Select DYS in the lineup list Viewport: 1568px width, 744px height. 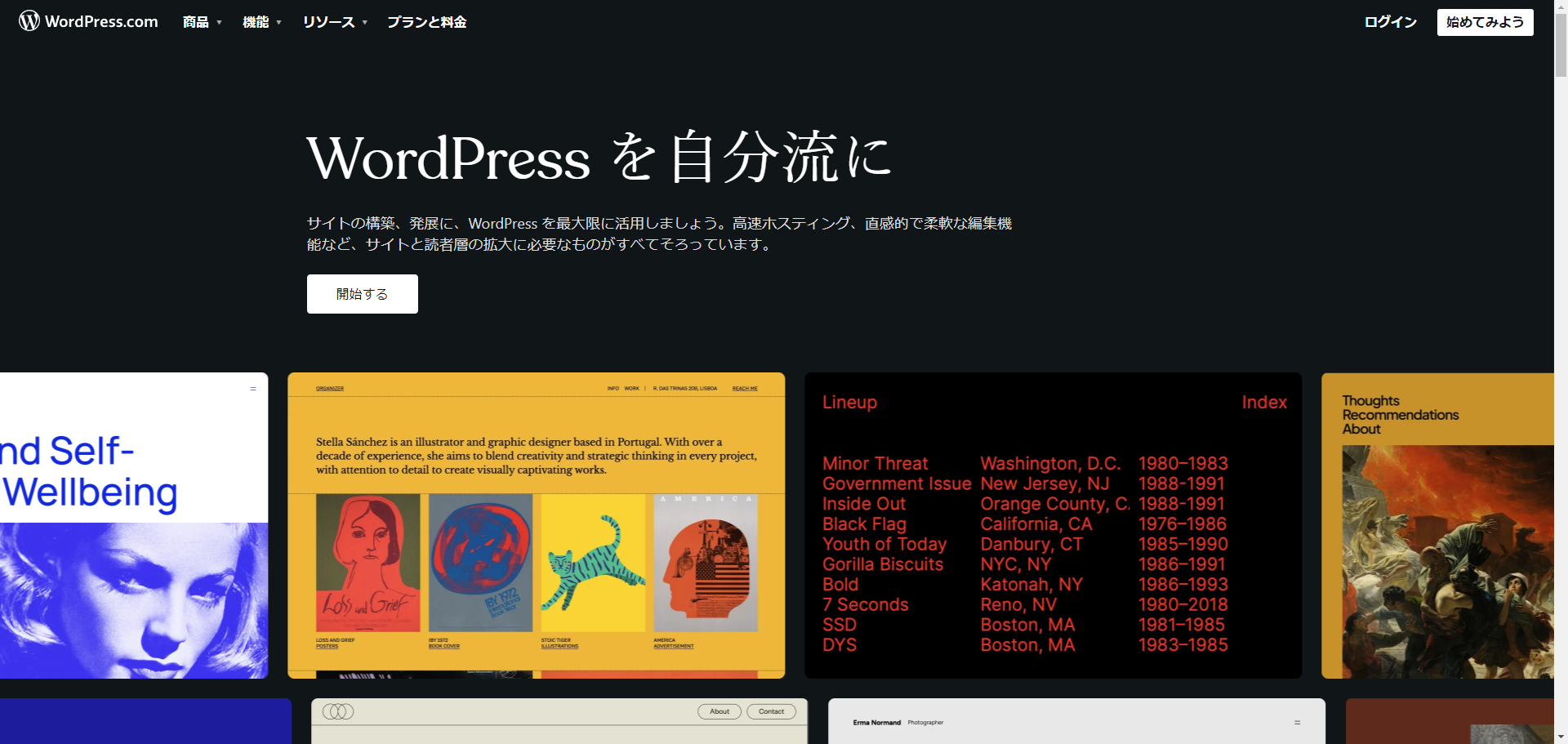[840, 644]
